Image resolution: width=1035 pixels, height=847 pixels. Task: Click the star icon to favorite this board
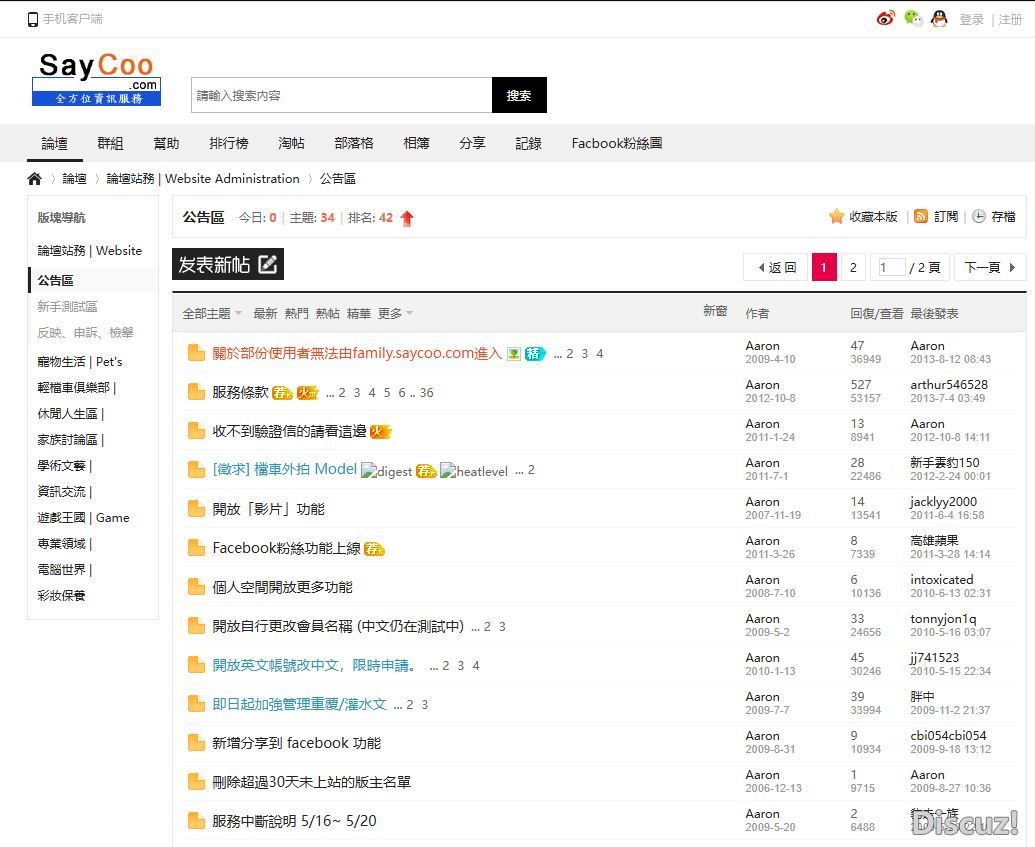coord(837,217)
